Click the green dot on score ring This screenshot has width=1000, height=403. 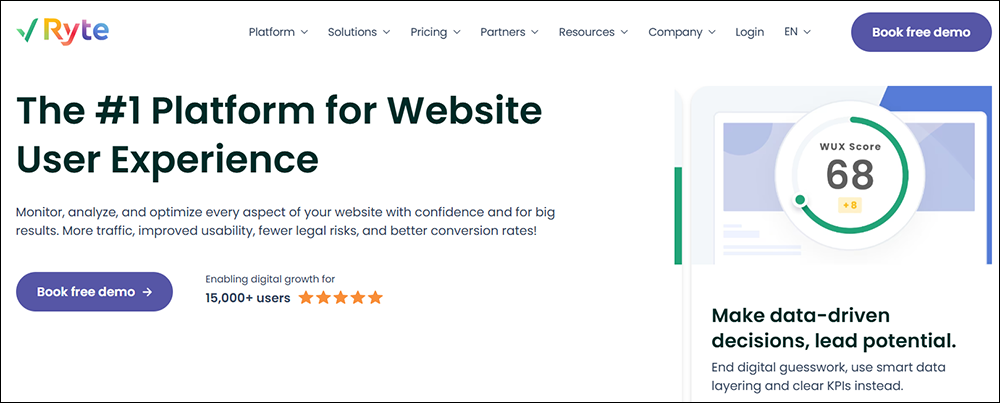(800, 200)
